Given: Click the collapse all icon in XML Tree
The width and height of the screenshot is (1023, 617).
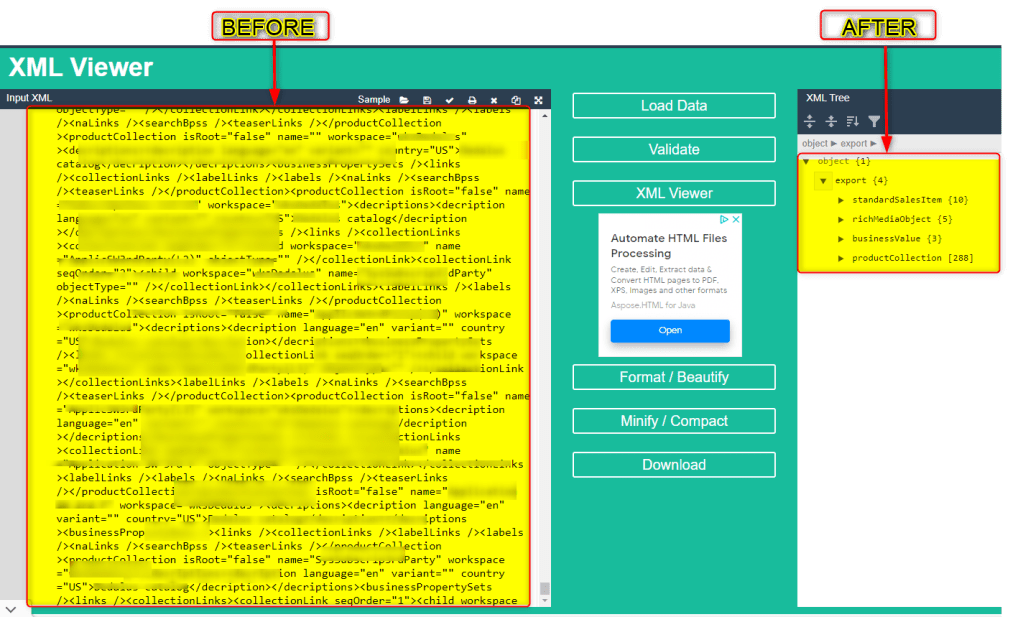Looking at the screenshot, I should tap(831, 122).
